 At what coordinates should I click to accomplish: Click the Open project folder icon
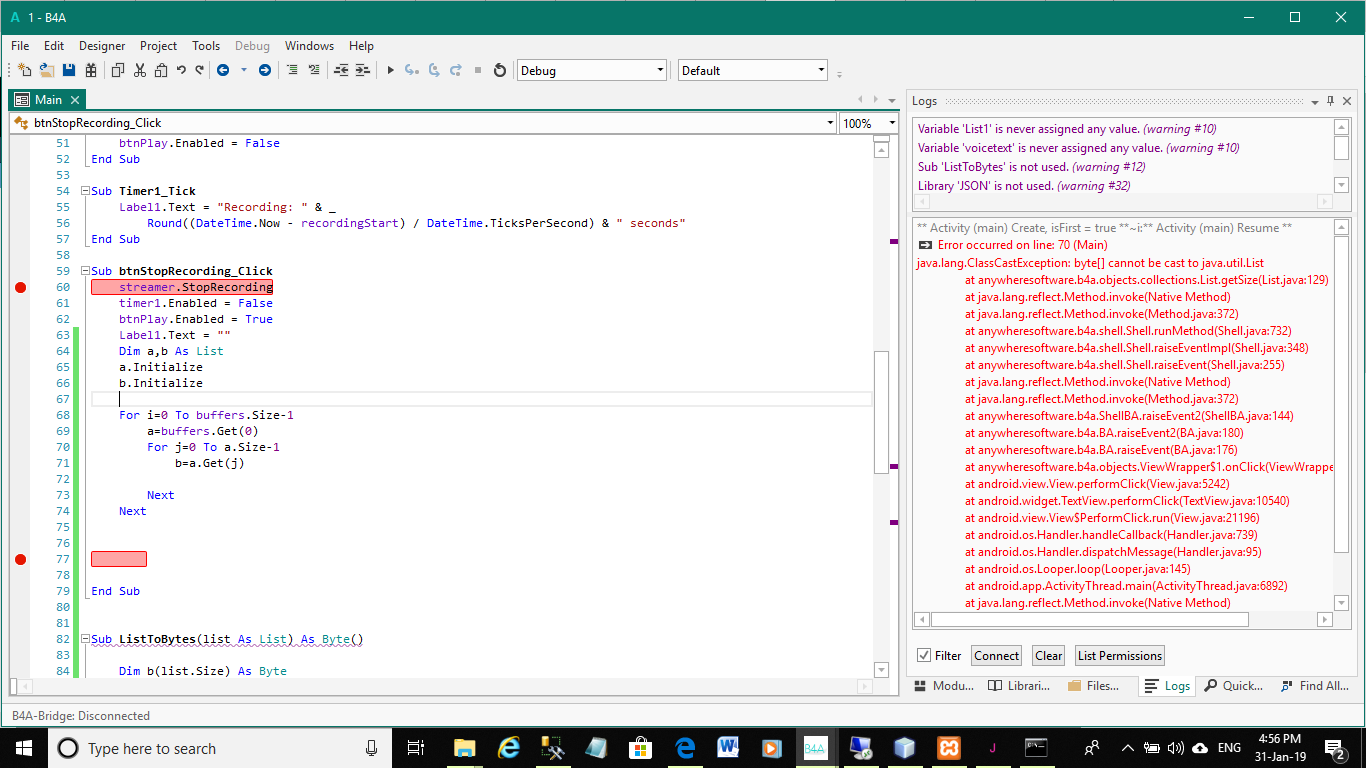(x=47, y=70)
